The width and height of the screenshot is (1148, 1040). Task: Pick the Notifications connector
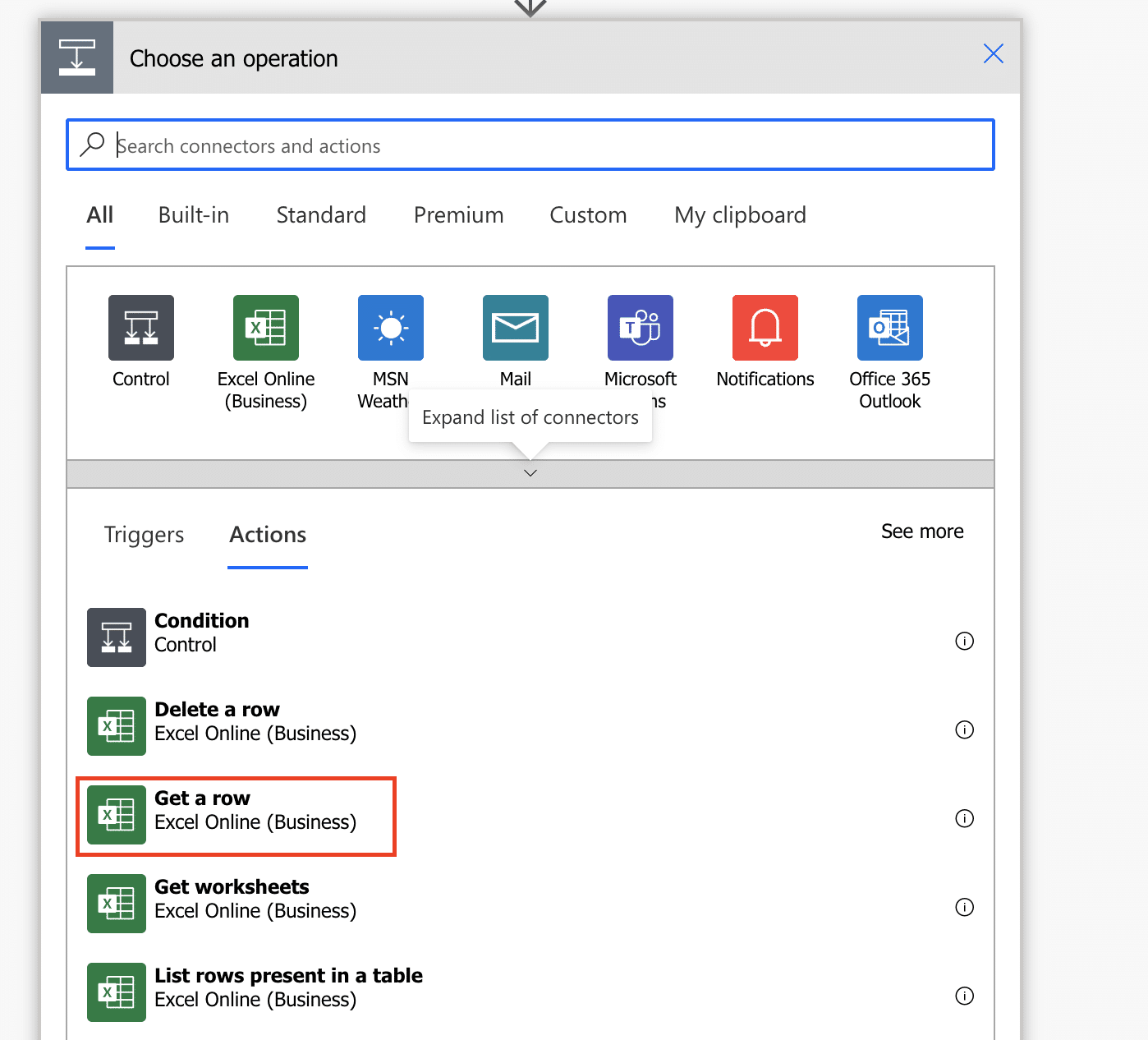pos(765,328)
